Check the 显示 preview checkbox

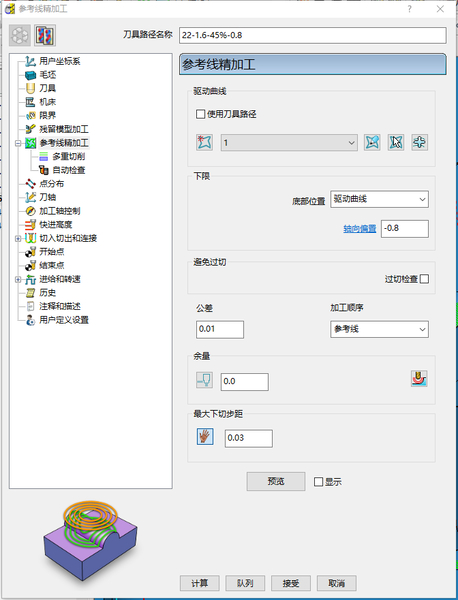coord(318,482)
